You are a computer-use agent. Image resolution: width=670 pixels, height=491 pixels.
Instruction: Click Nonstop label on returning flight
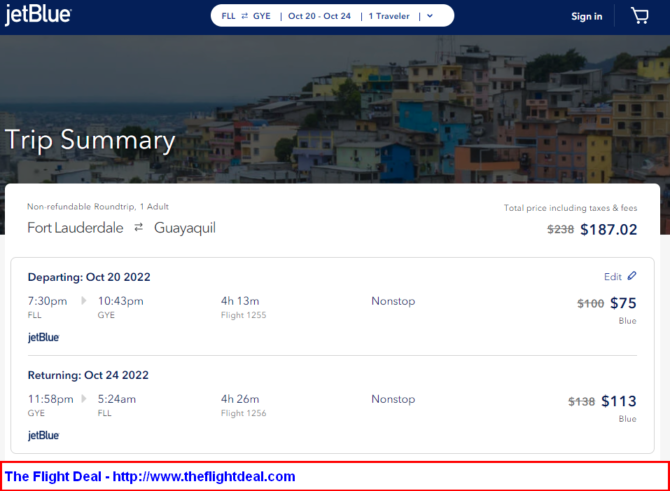(x=393, y=399)
